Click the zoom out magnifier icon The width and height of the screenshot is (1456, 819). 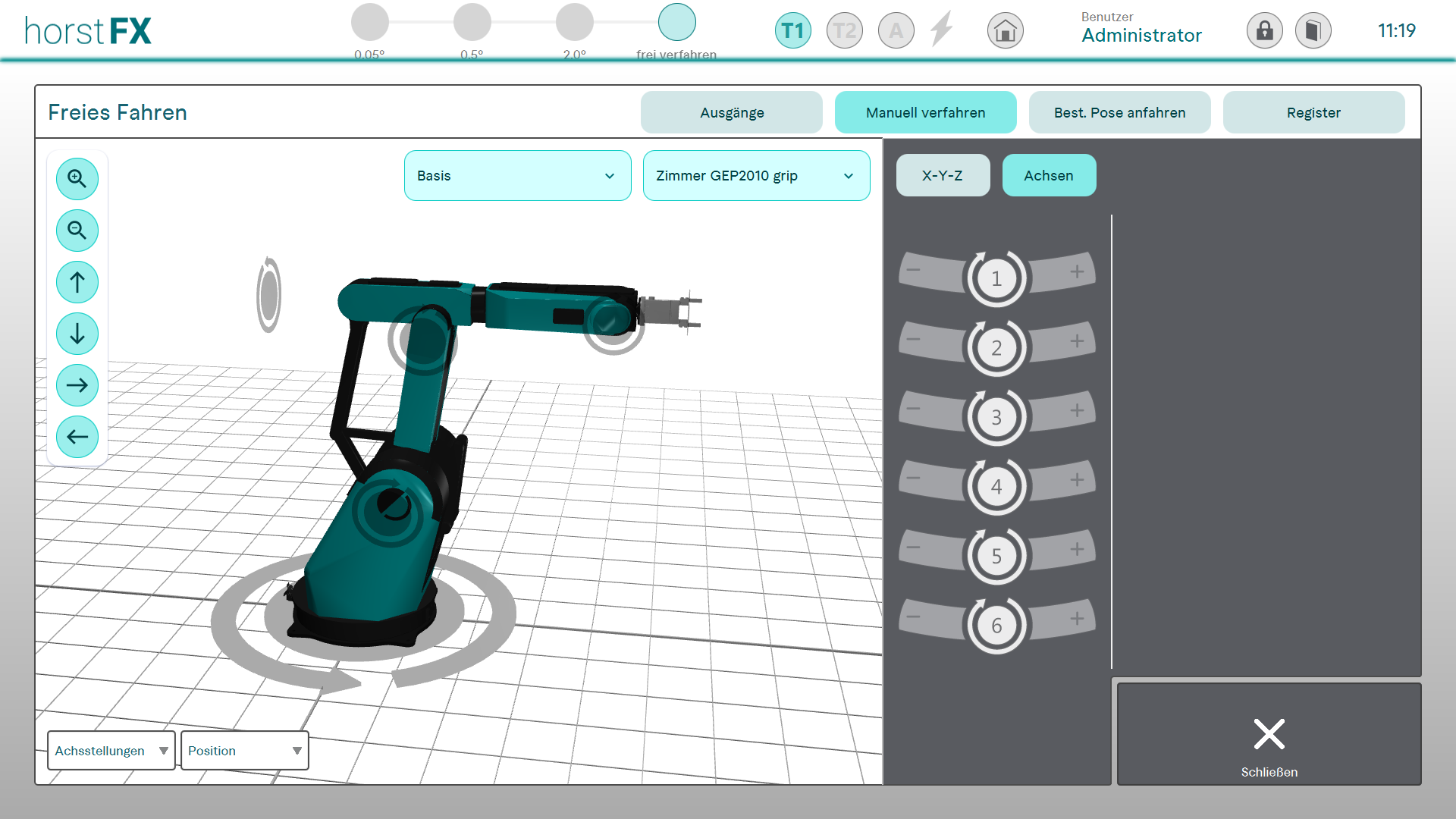pyautogui.click(x=77, y=231)
